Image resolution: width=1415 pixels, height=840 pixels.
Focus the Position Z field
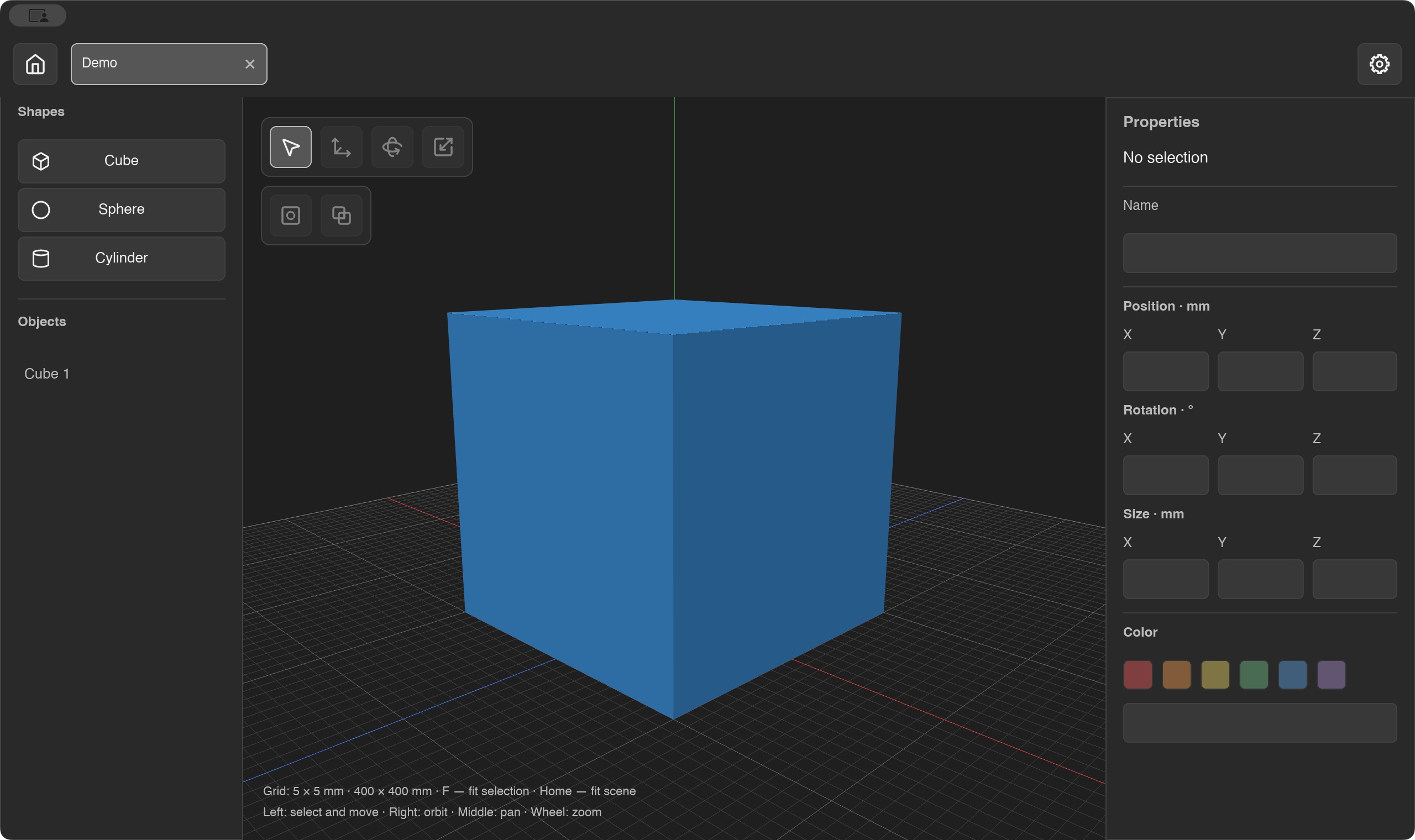[x=1354, y=371]
